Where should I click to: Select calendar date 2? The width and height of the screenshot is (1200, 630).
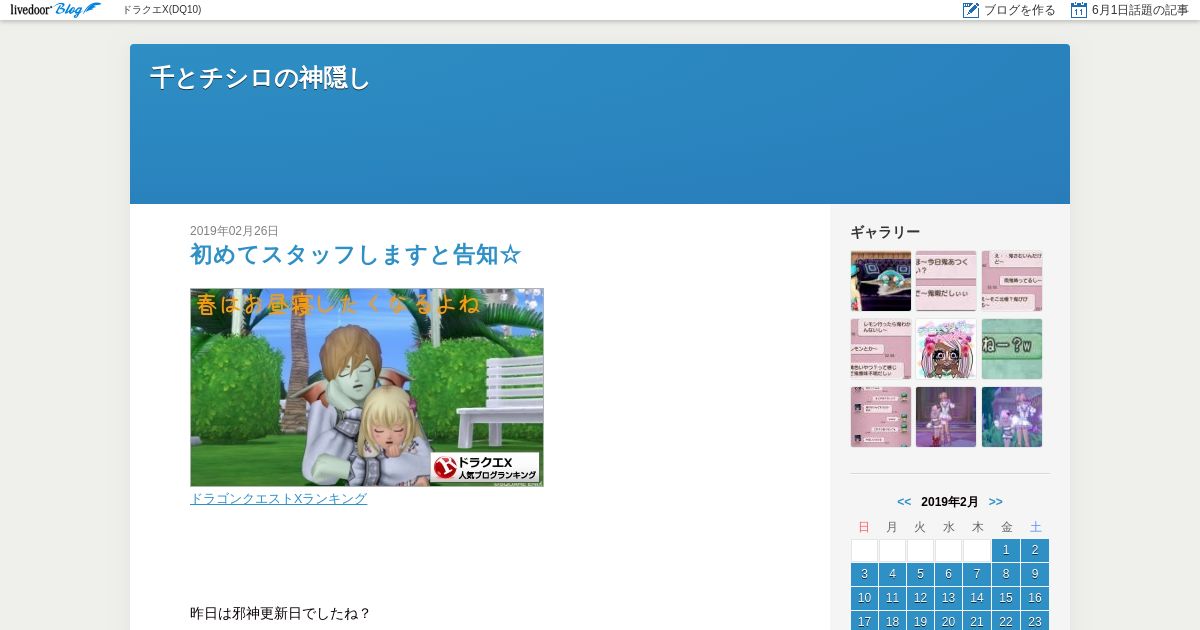(1035, 550)
